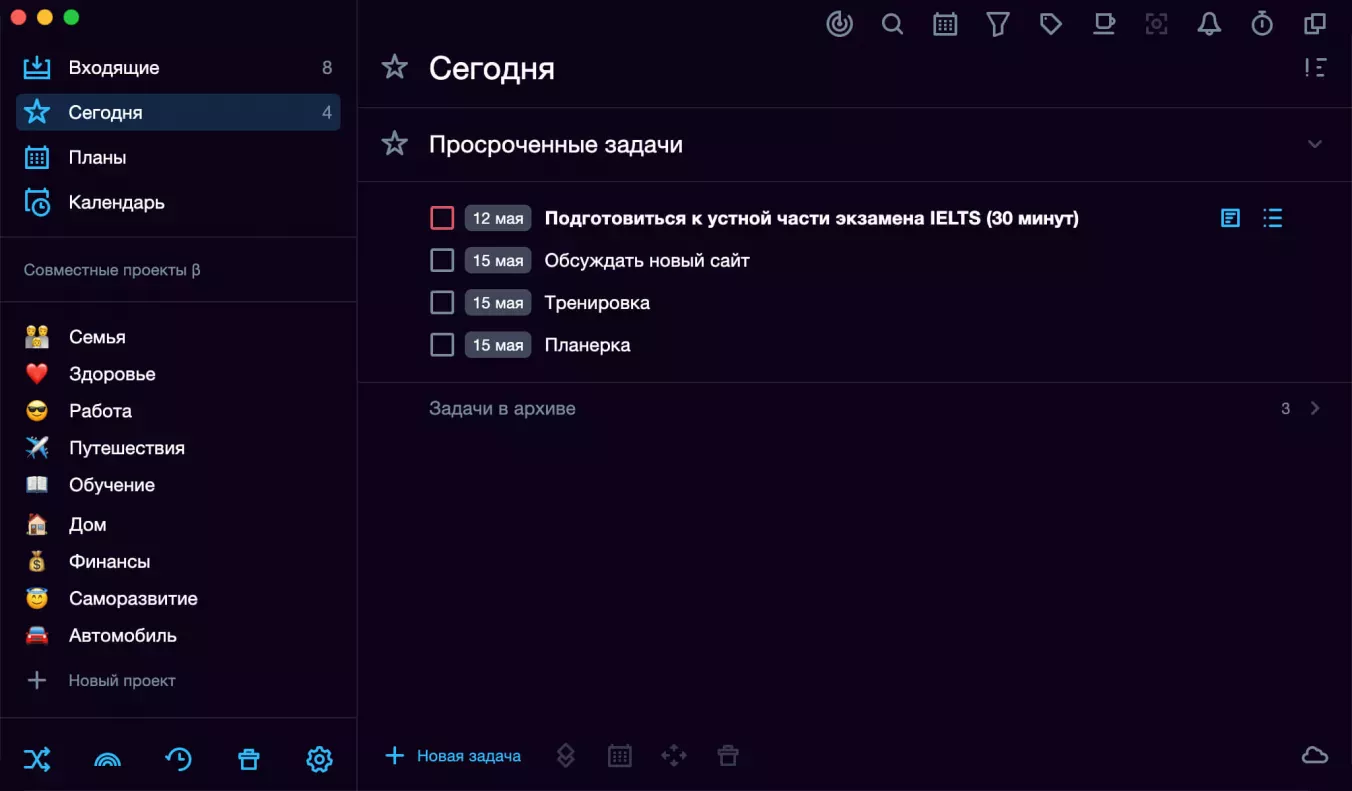Check off Обсуждать новый сайт task
The width and height of the screenshot is (1352, 791).
point(442,260)
